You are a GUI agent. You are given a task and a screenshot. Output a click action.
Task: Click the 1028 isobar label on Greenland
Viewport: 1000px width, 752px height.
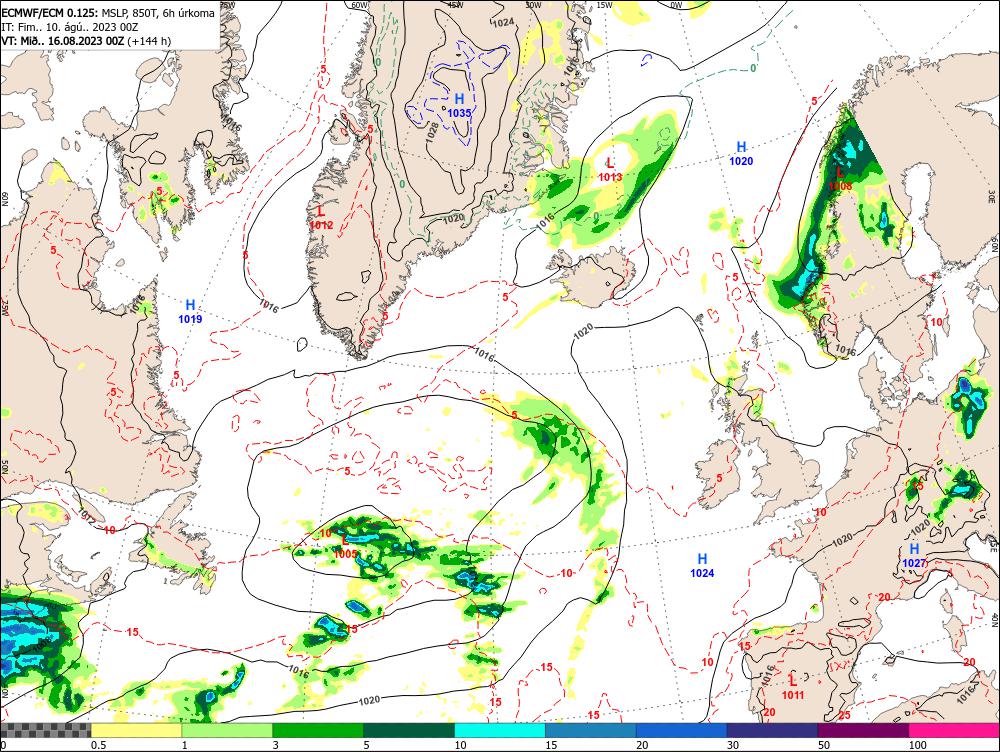point(432,131)
